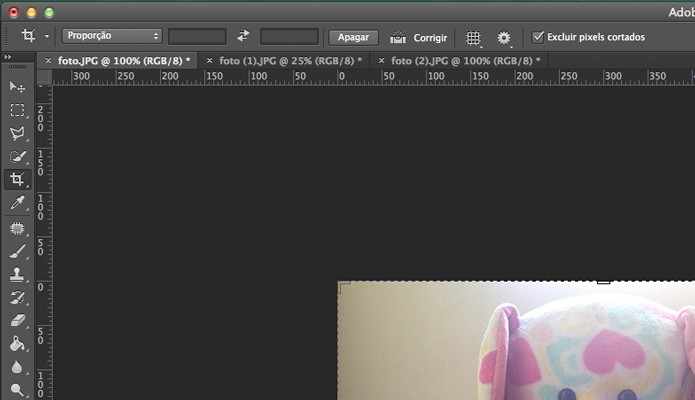Select the History Brush tool

click(17, 298)
